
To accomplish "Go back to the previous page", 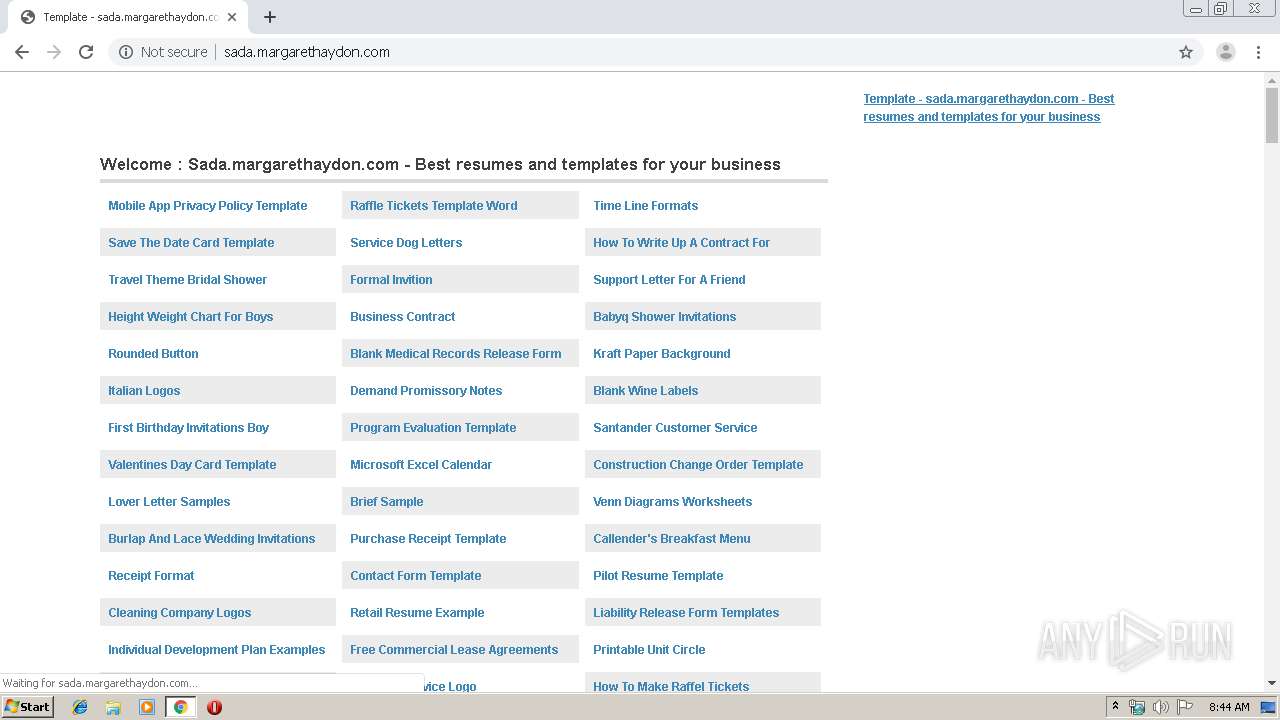I will click(22, 52).
